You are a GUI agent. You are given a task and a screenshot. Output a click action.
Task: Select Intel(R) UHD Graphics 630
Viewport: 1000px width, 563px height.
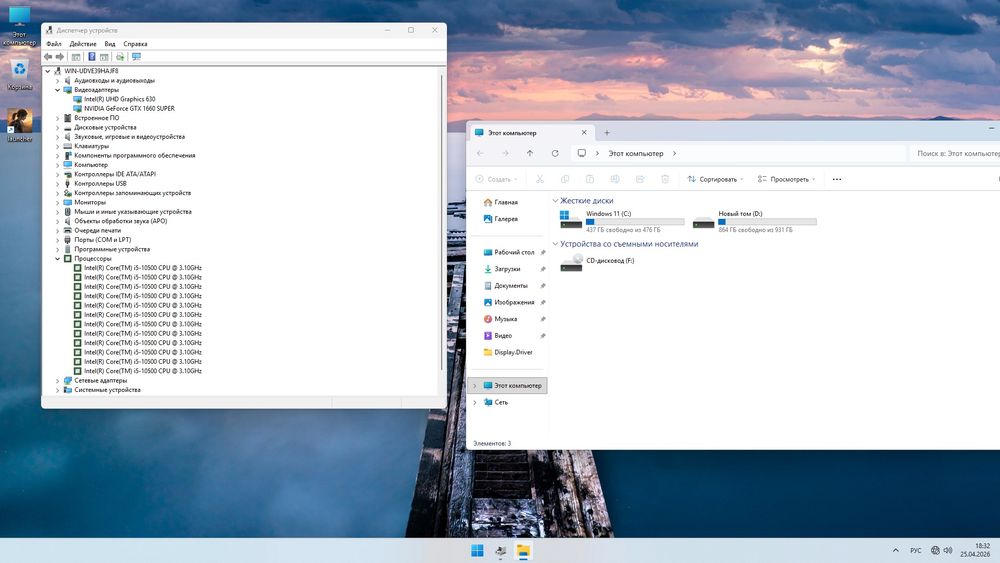click(119, 99)
